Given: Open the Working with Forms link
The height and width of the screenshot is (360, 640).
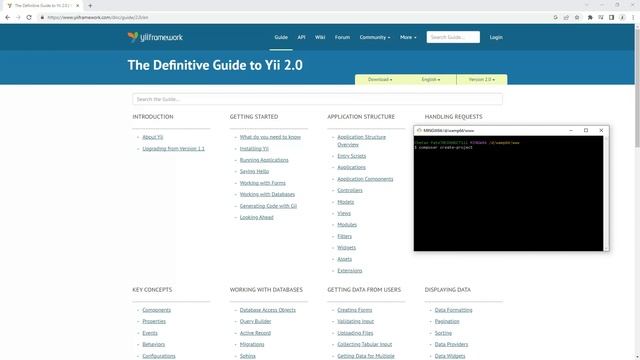Looking at the screenshot, I should (x=262, y=183).
